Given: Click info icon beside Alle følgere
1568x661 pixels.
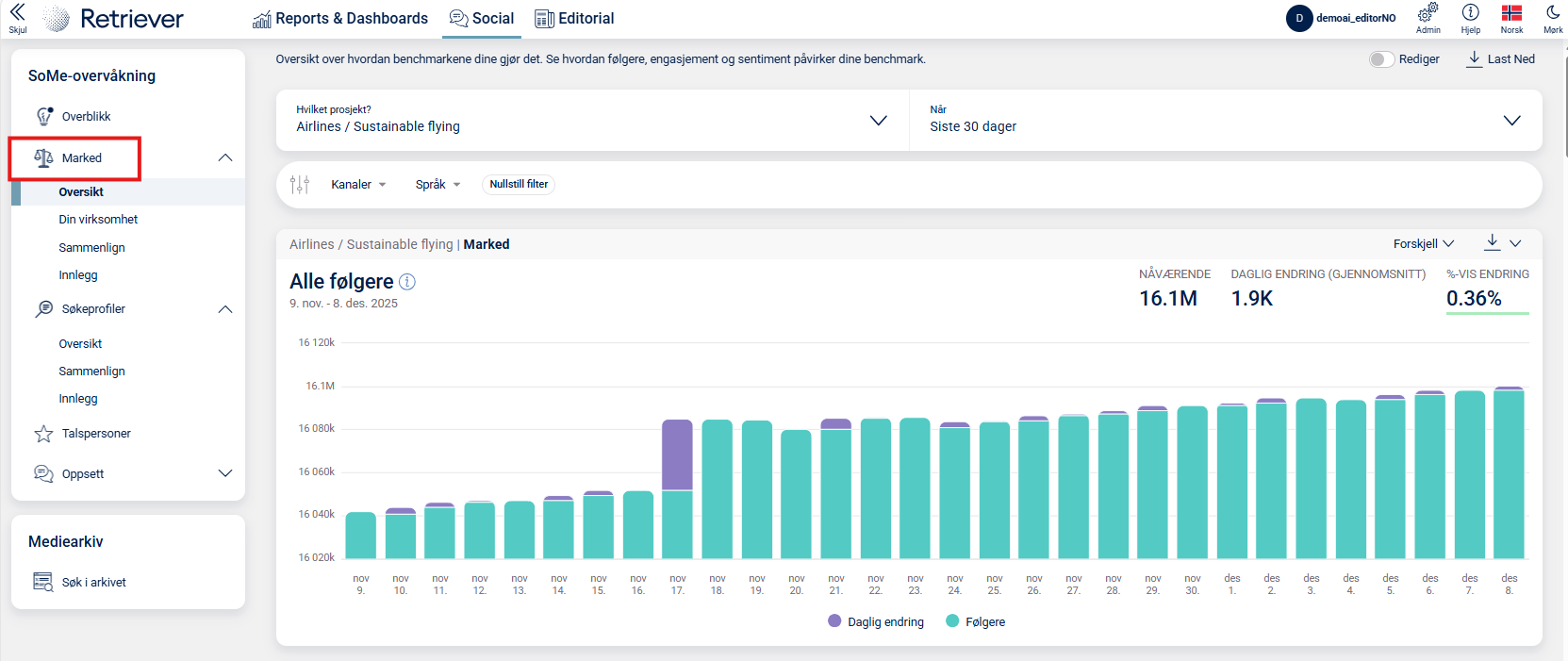Looking at the screenshot, I should [407, 282].
